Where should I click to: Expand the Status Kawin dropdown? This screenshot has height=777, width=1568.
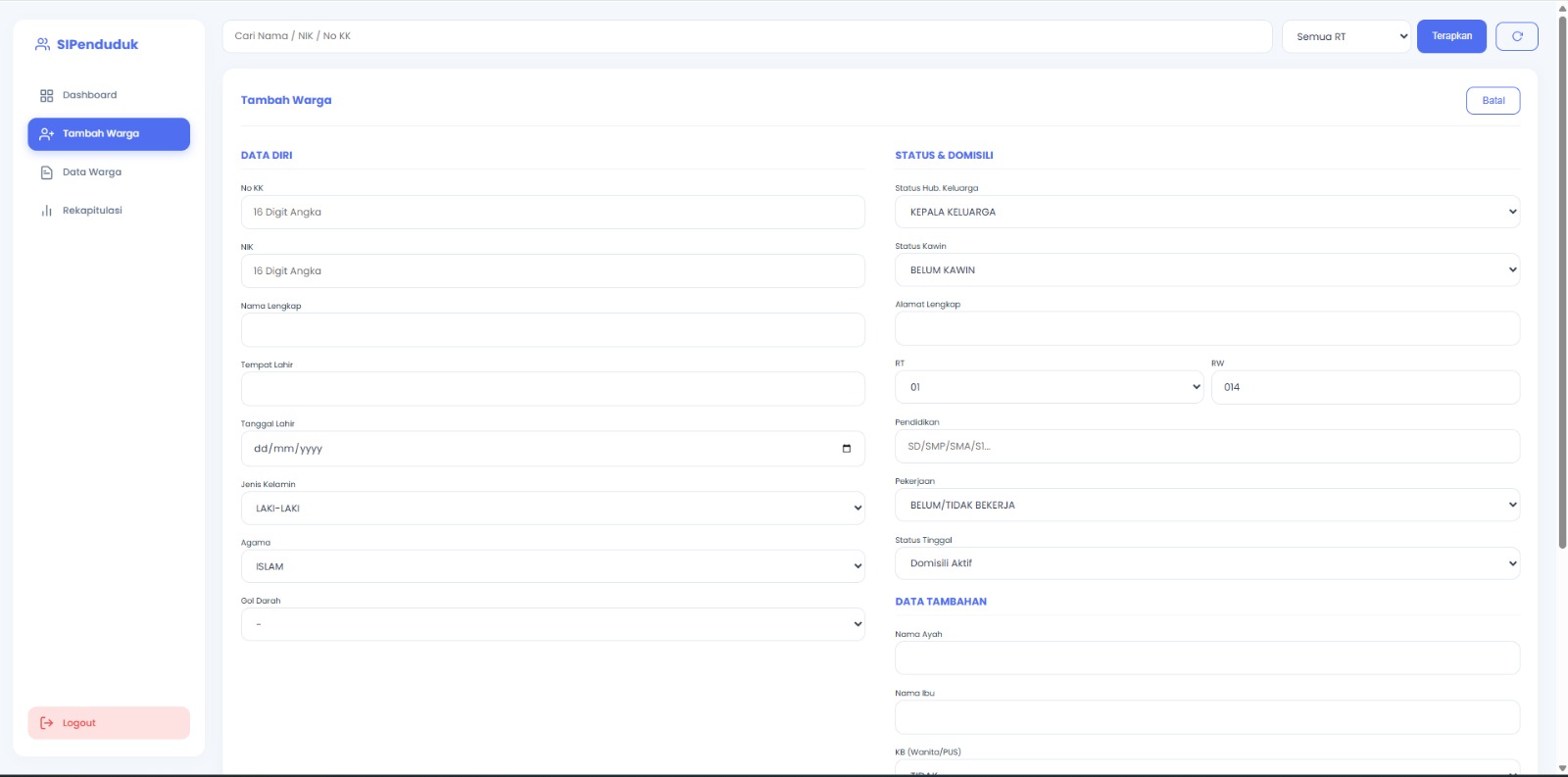[x=1206, y=270]
